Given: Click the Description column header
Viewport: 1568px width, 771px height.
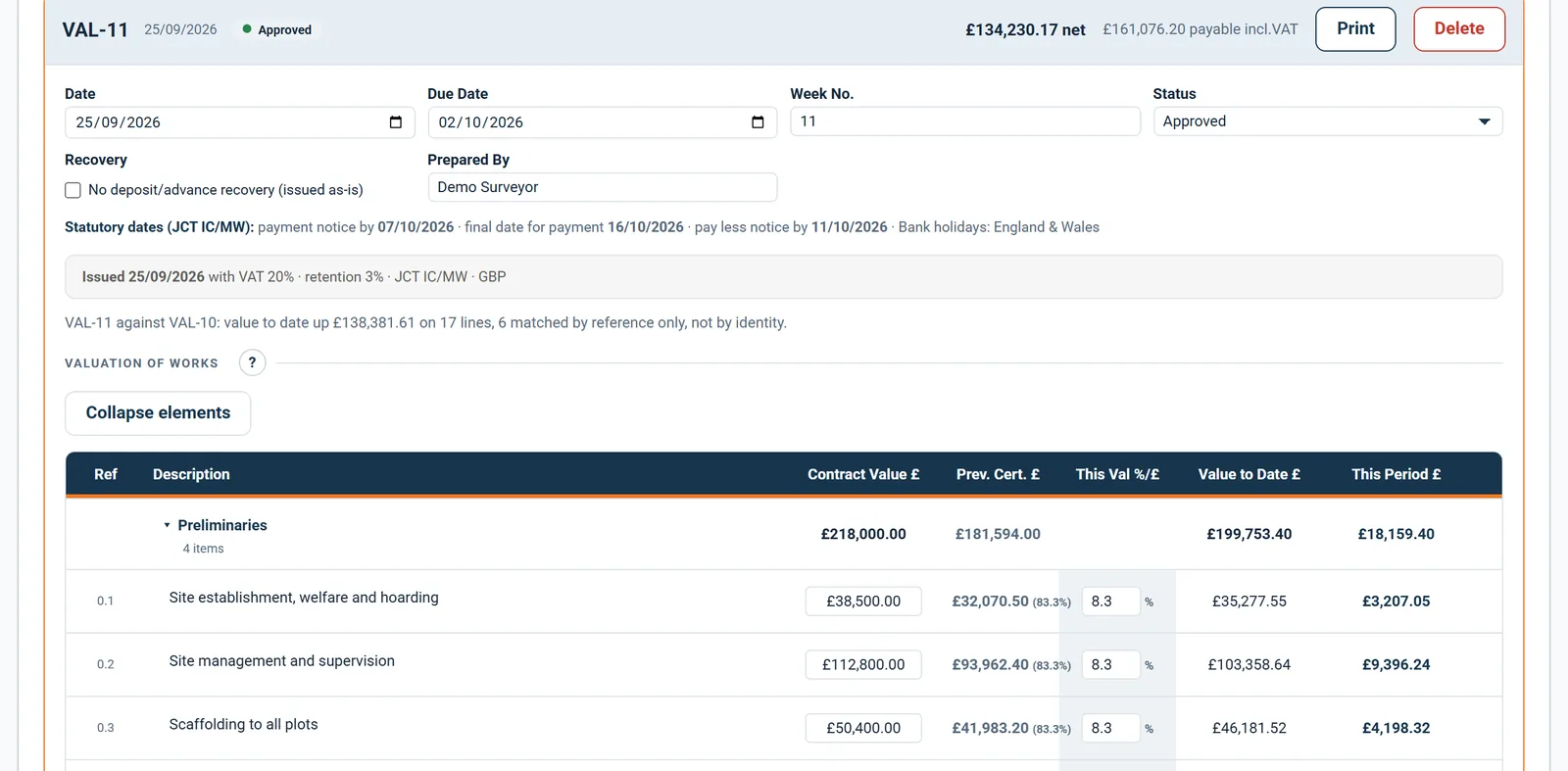Looking at the screenshot, I should click(191, 474).
